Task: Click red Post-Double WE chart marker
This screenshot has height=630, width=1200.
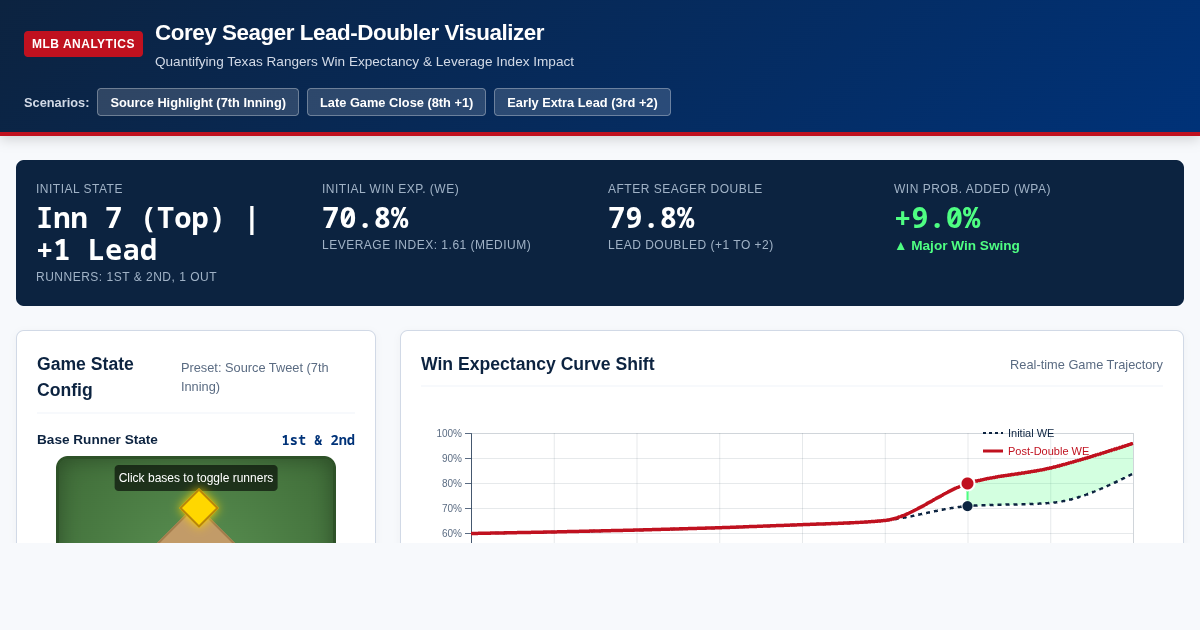Action: tap(967, 483)
